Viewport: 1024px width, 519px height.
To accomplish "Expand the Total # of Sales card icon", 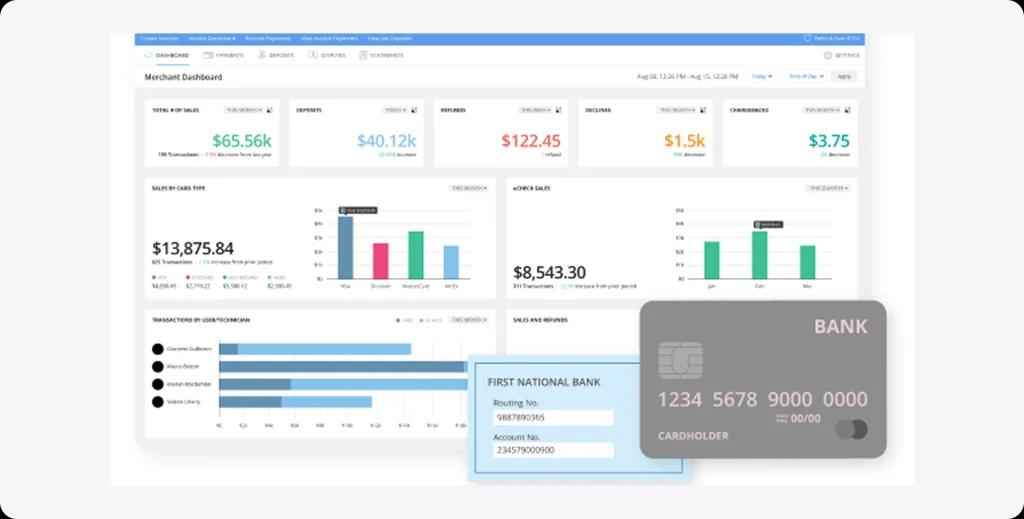I will [x=270, y=110].
